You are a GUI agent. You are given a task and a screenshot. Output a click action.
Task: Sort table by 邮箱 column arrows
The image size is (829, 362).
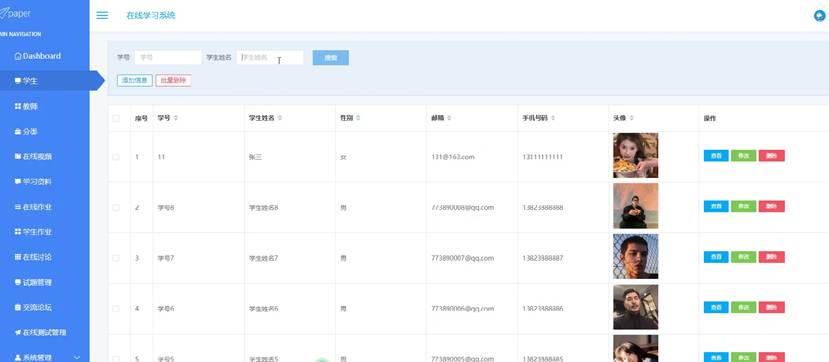coord(449,118)
